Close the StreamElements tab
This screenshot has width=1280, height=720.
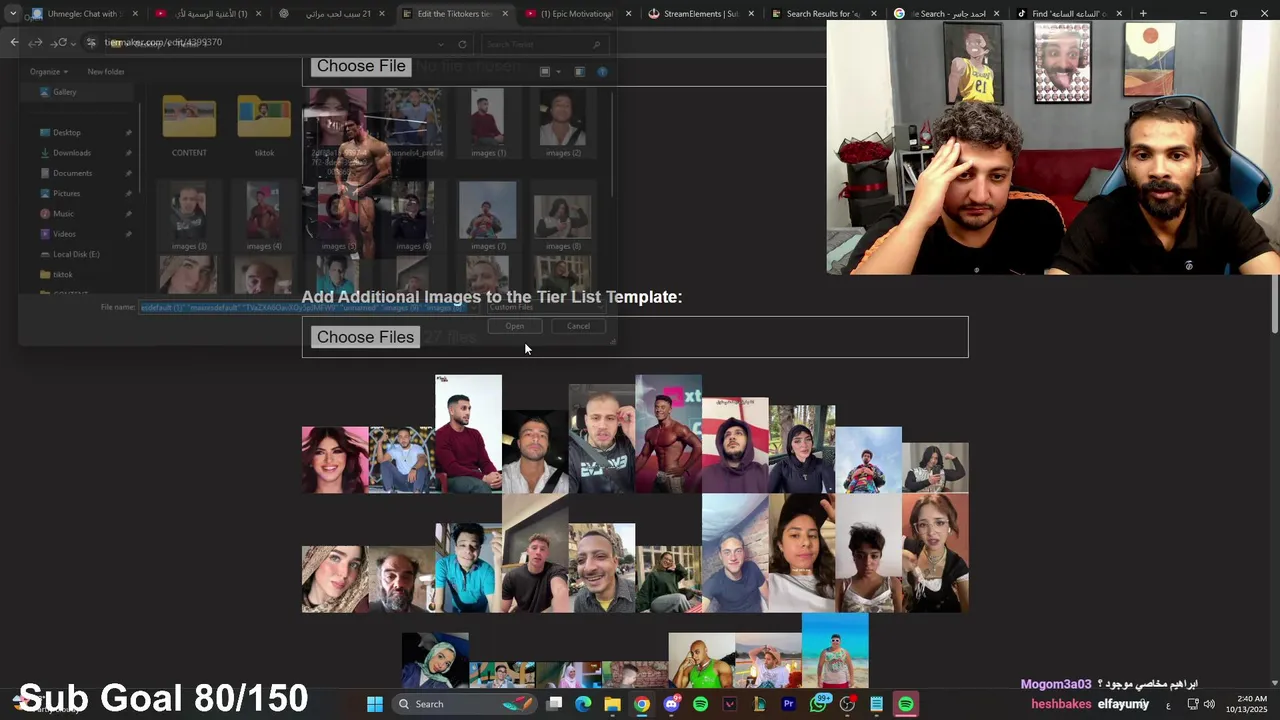[751, 14]
